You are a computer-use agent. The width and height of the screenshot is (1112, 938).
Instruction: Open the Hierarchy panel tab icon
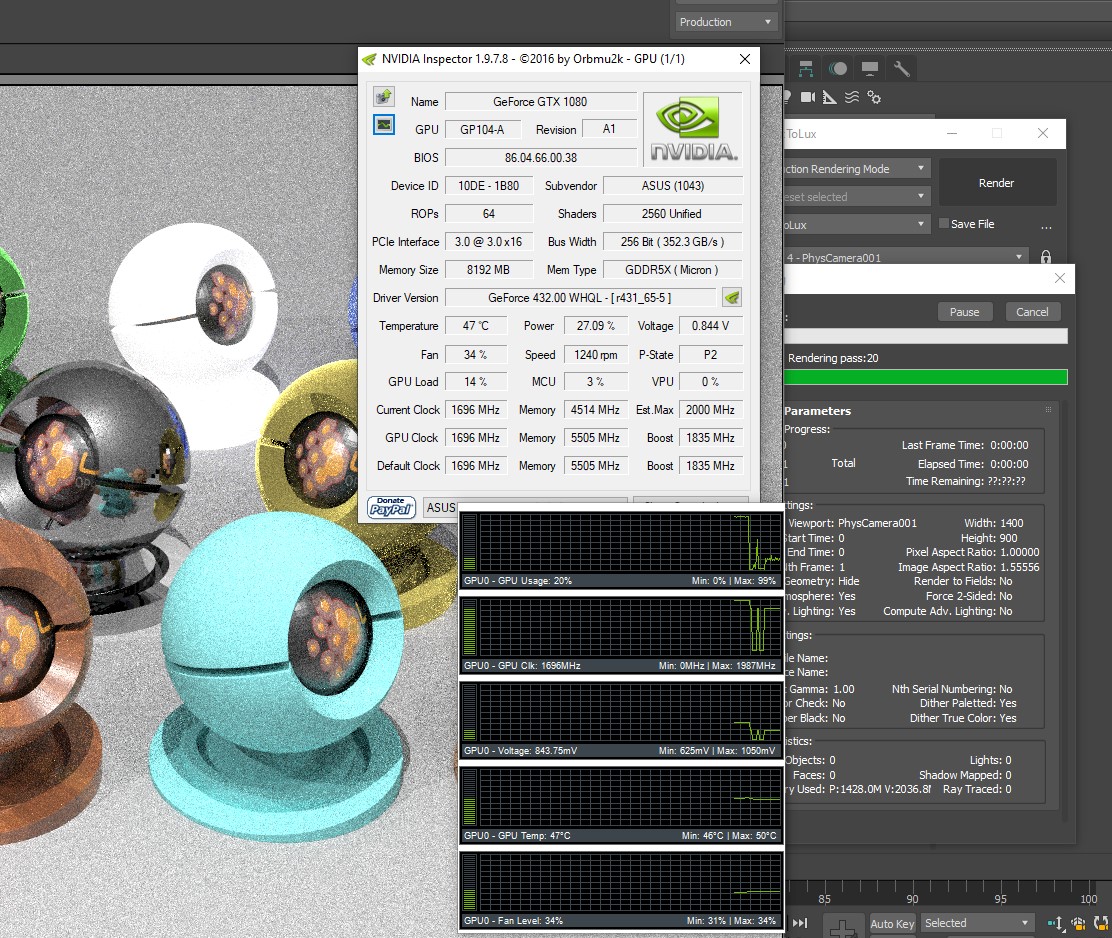click(806, 69)
